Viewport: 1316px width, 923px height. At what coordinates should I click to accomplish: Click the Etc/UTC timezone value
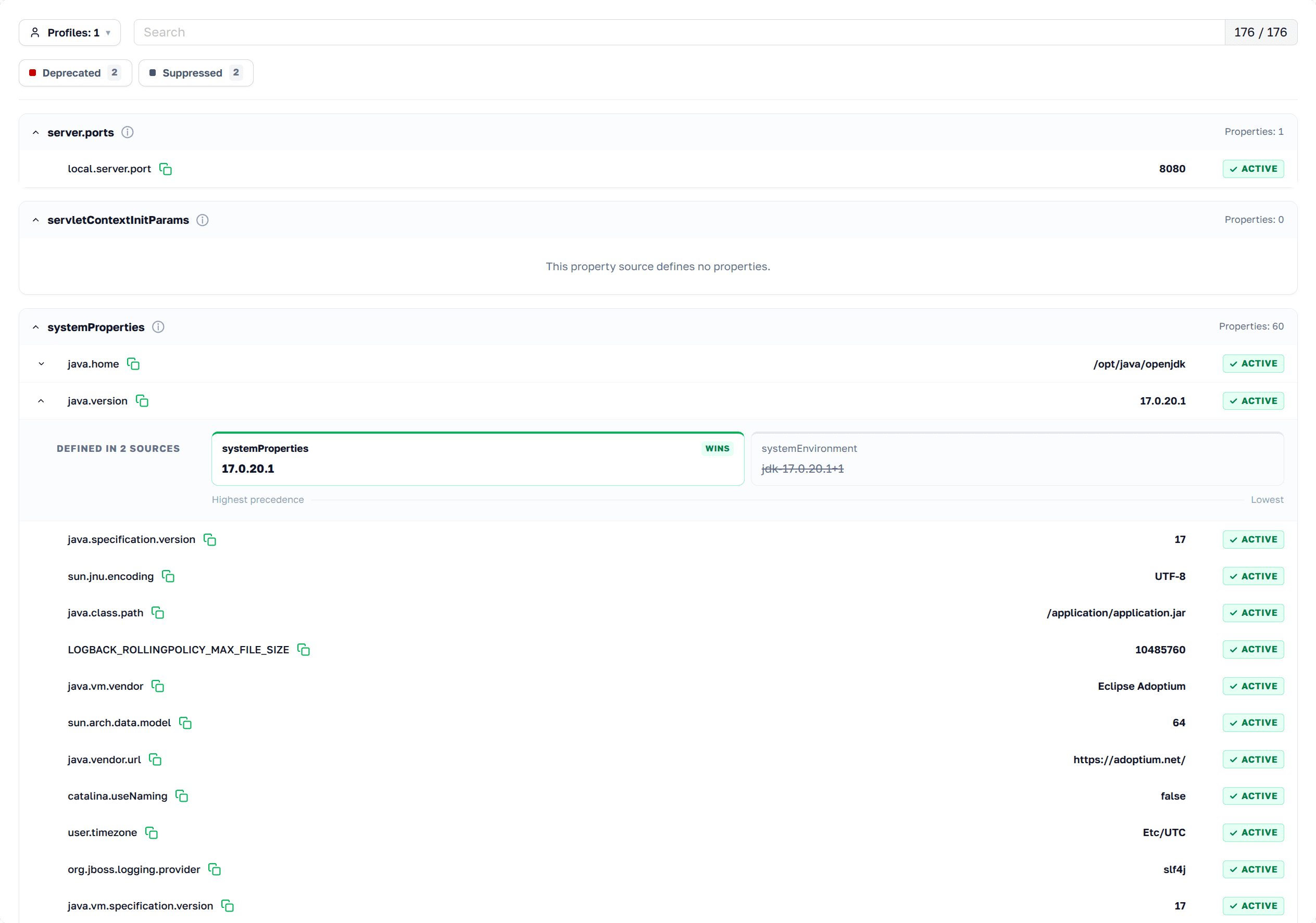[x=1164, y=833]
